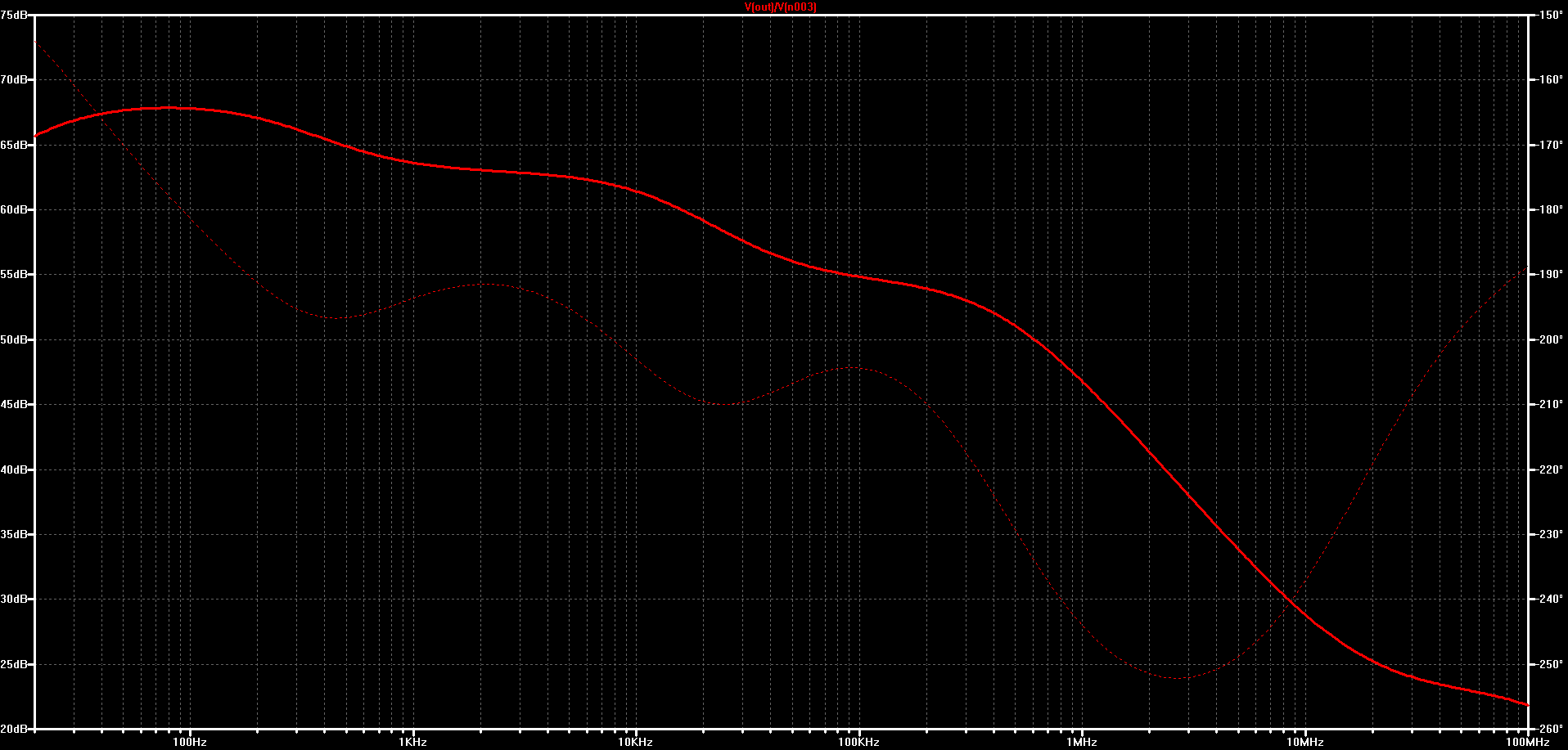Screen dimensions: 1568x750
Task: Select the -160° phase axis label
Action: (1550, 79)
